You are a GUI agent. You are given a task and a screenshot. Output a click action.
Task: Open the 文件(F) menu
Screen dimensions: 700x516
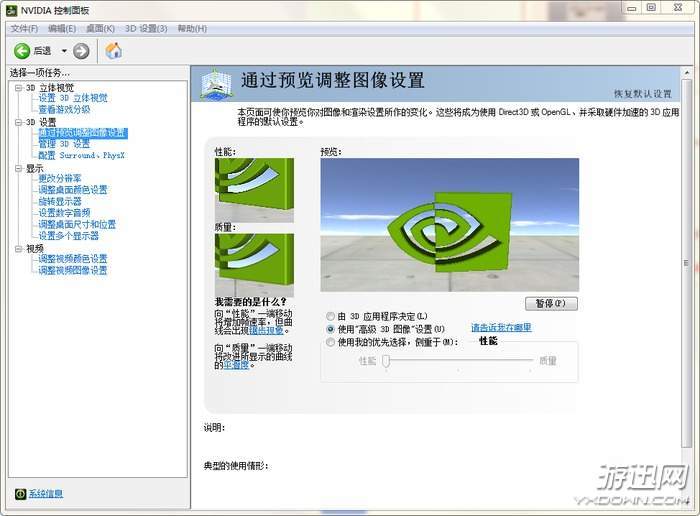pyautogui.click(x=24, y=29)
